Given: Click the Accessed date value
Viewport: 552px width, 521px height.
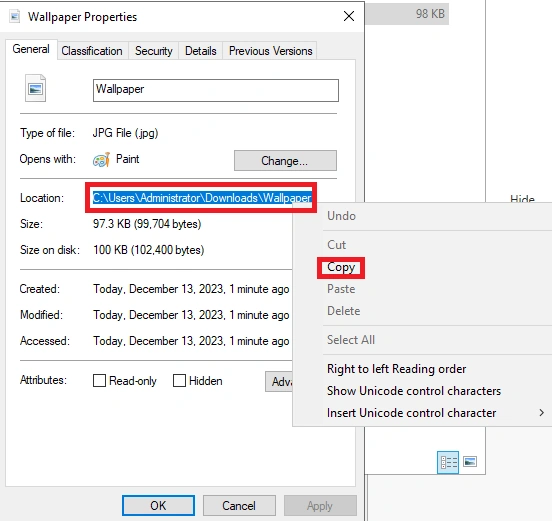Looking at the screenshot, I should [x=191, y=341].
